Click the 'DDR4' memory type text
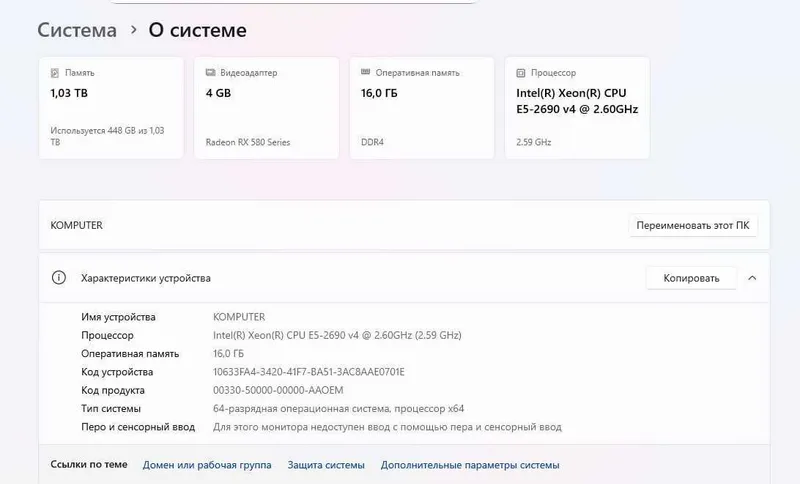 [372, 142]
